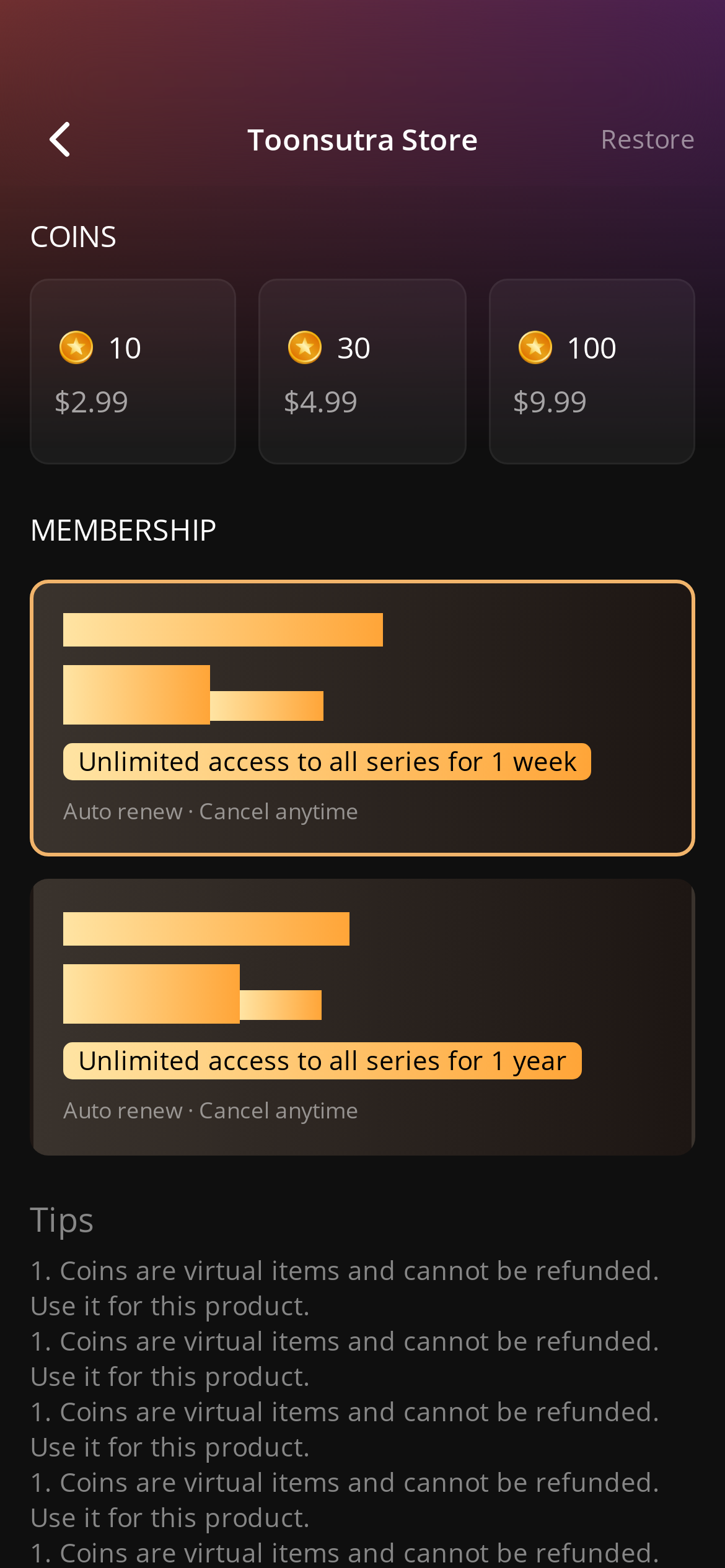
Task: Tap Restore to restore purchases
Action: click(x=648, y=139)
